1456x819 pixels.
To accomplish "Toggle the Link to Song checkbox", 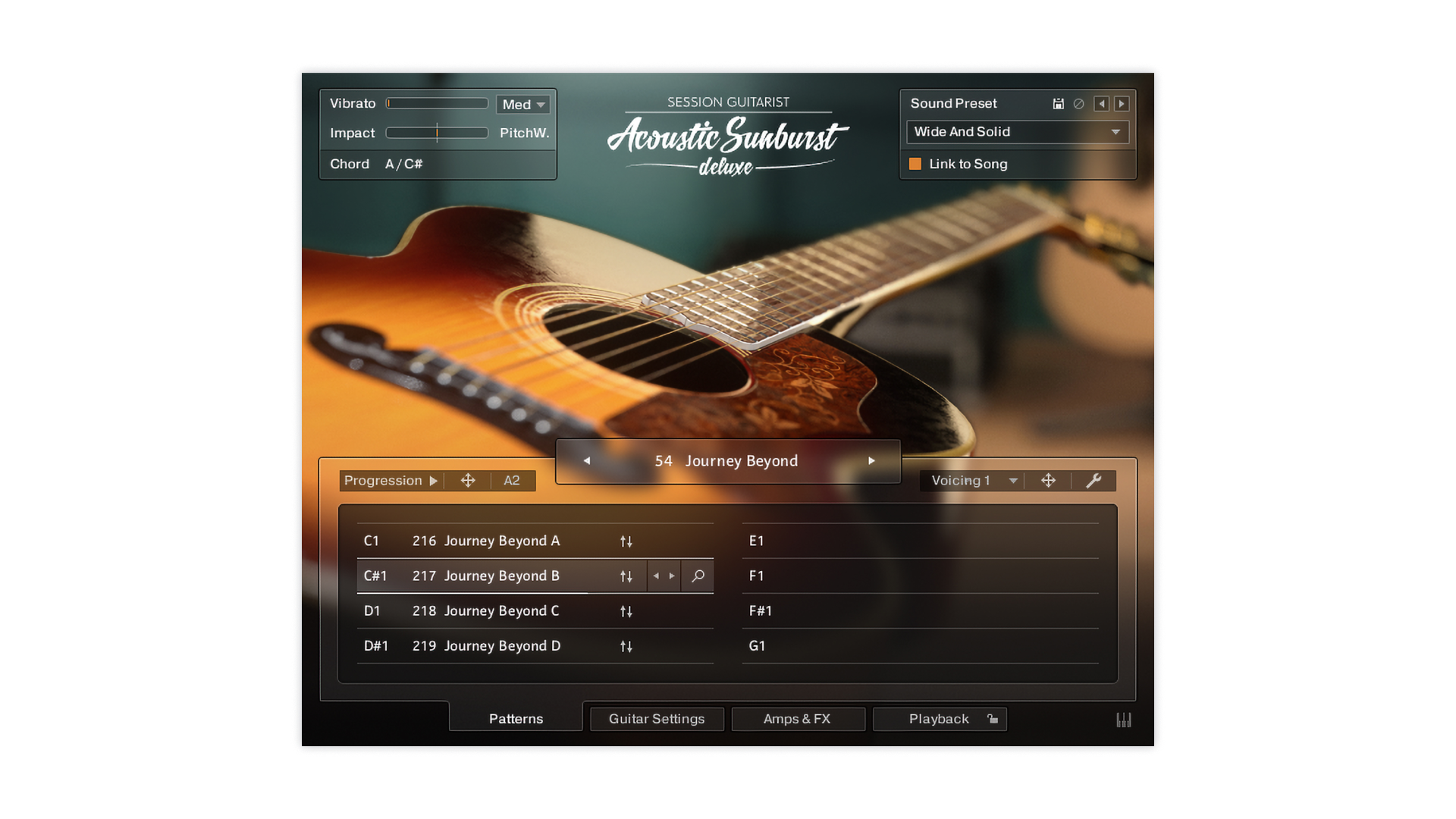I will coord(915,164).
